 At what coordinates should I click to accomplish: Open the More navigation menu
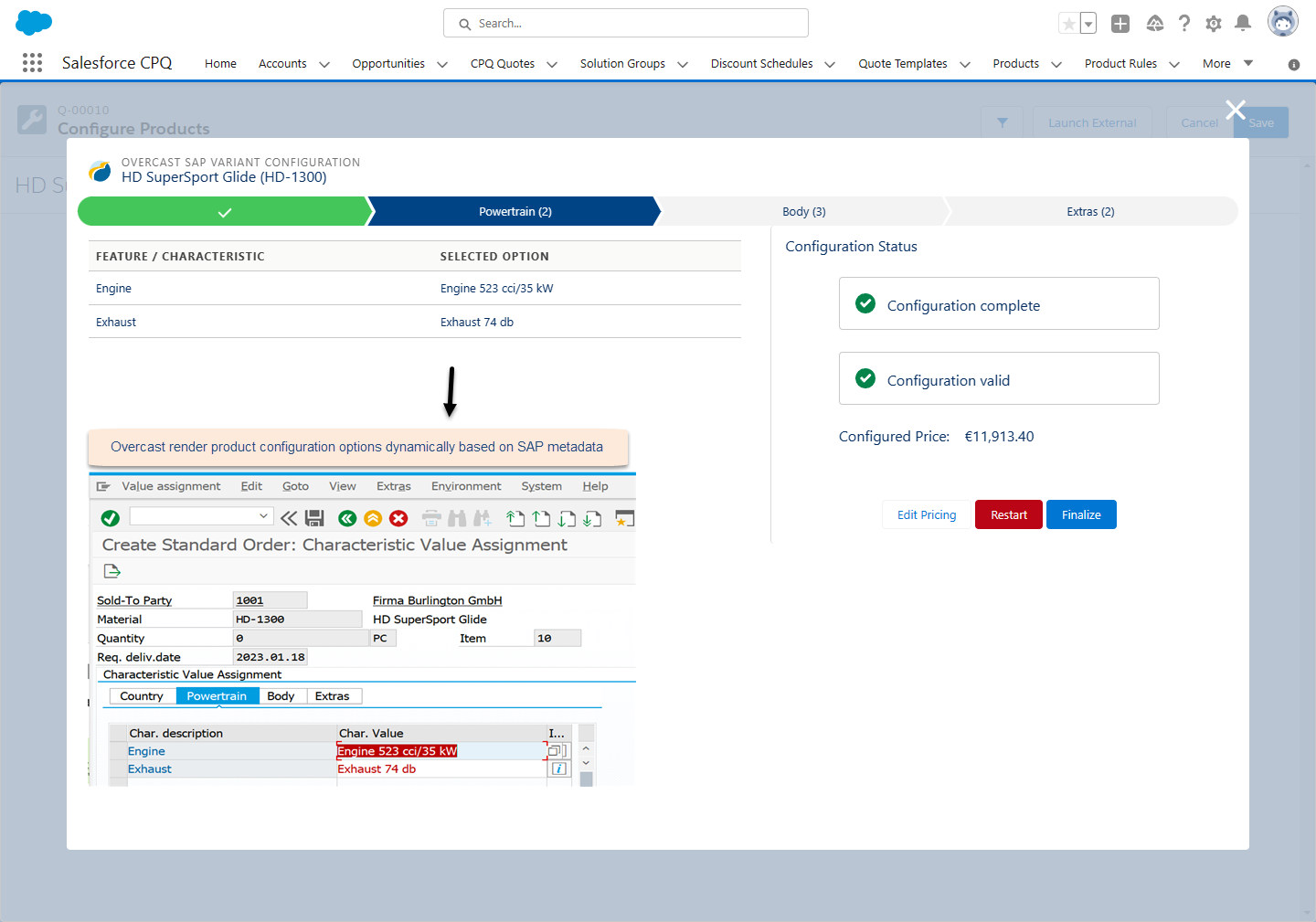pos(1227,63)
